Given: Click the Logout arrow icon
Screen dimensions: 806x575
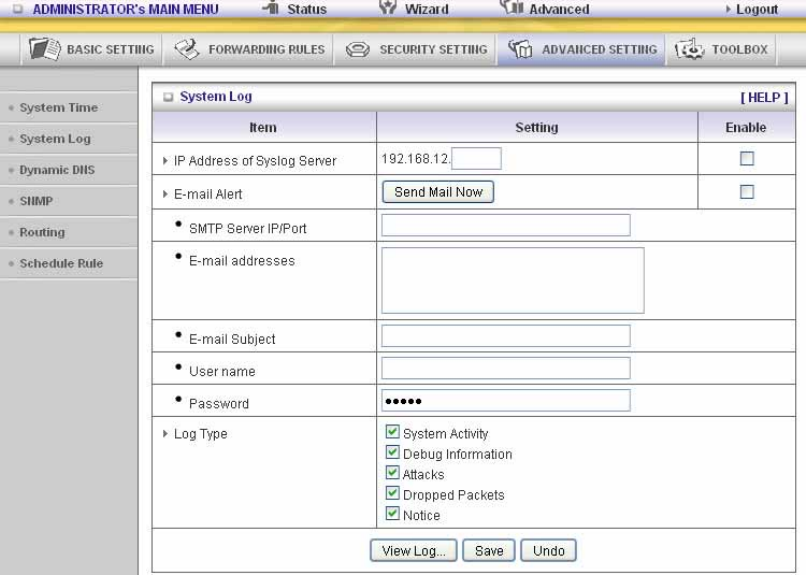Looking at the screenshot, I should tap(728, 9).
